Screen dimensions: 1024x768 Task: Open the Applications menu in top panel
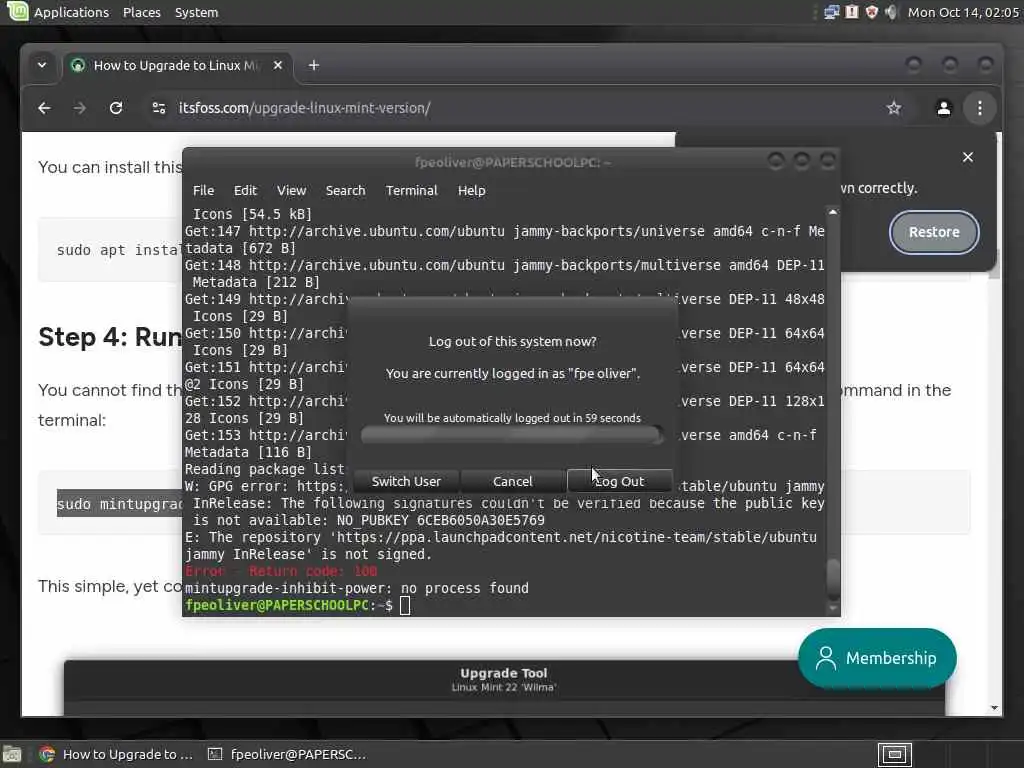point(71,12)
